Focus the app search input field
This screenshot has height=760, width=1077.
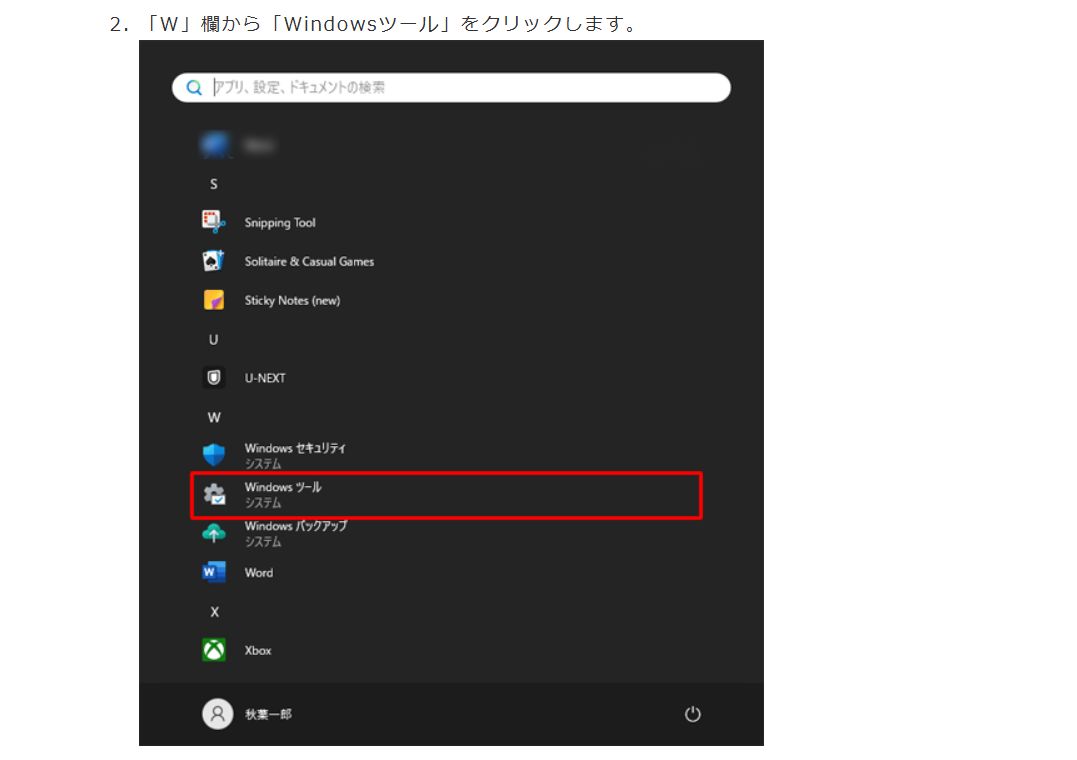(451, 87)
